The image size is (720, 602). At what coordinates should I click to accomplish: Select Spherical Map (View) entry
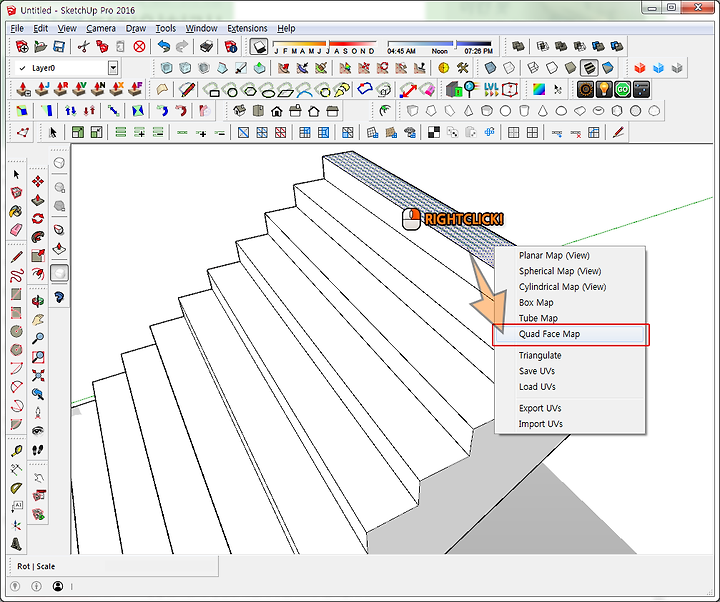570,271
